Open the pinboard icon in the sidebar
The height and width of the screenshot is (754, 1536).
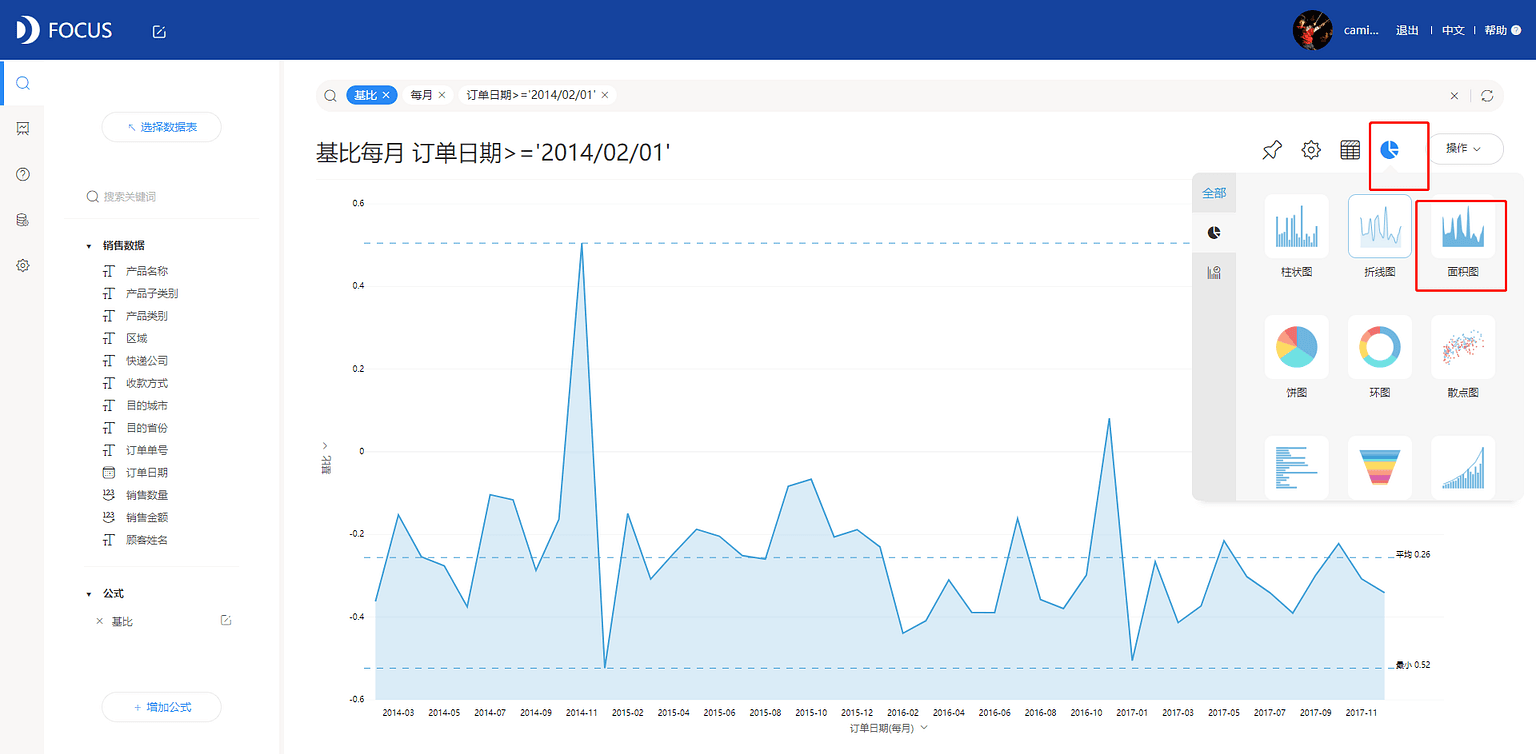[x=22, y=128]
